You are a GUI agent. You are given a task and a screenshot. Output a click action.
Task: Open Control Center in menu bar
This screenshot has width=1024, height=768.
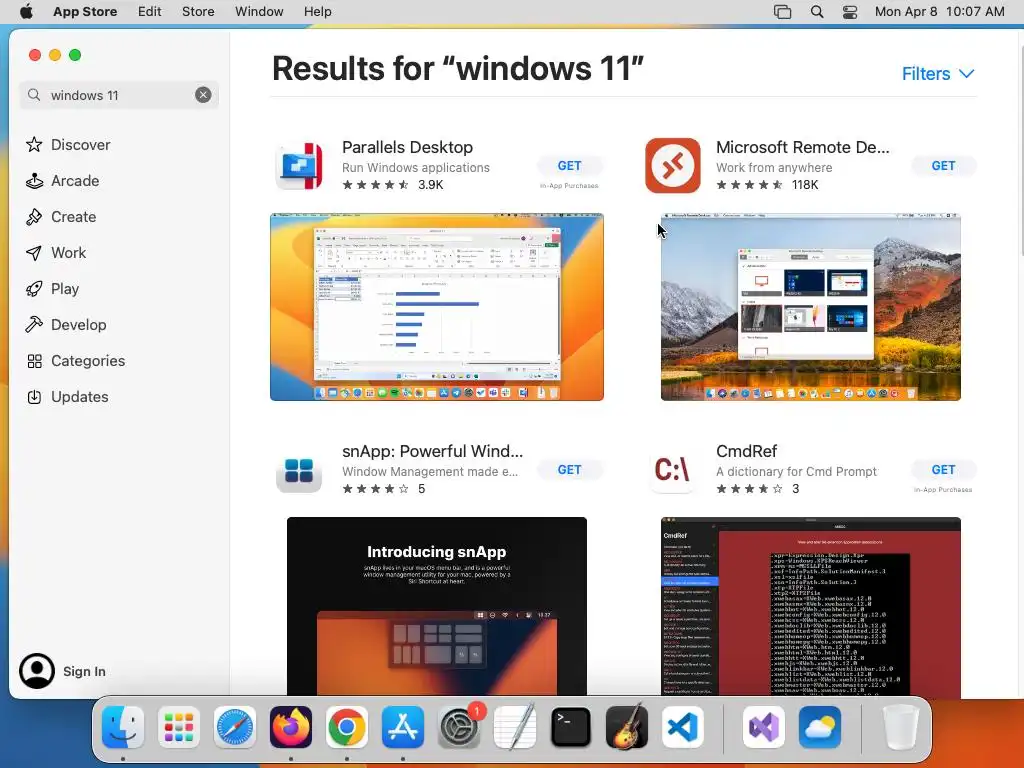pyautogui.click(x=850, y=11)
